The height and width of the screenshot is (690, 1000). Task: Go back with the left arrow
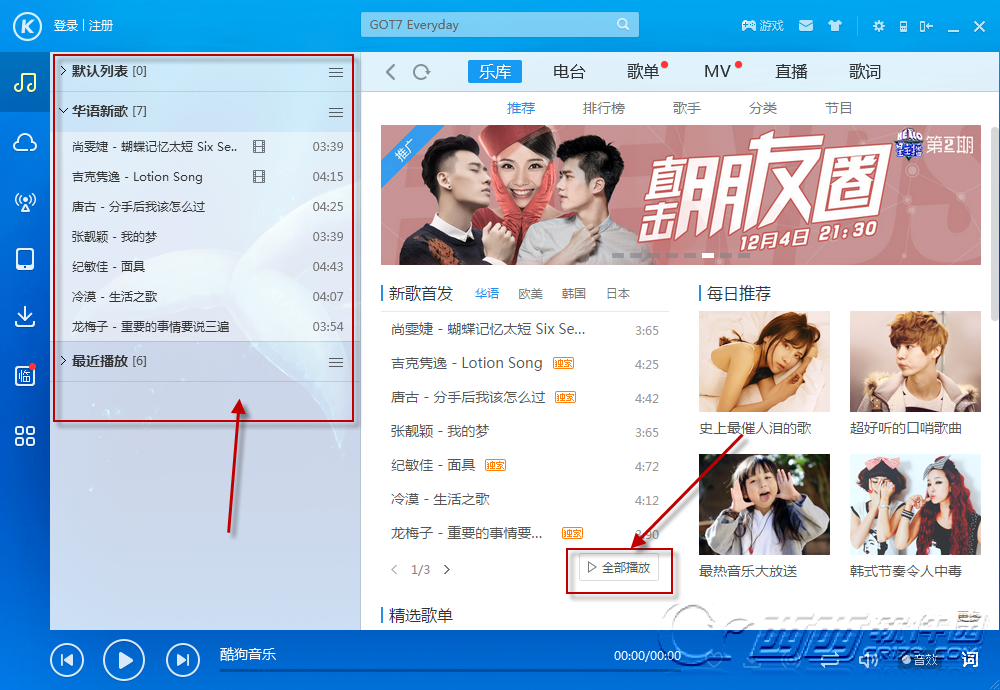click(391, 72)
